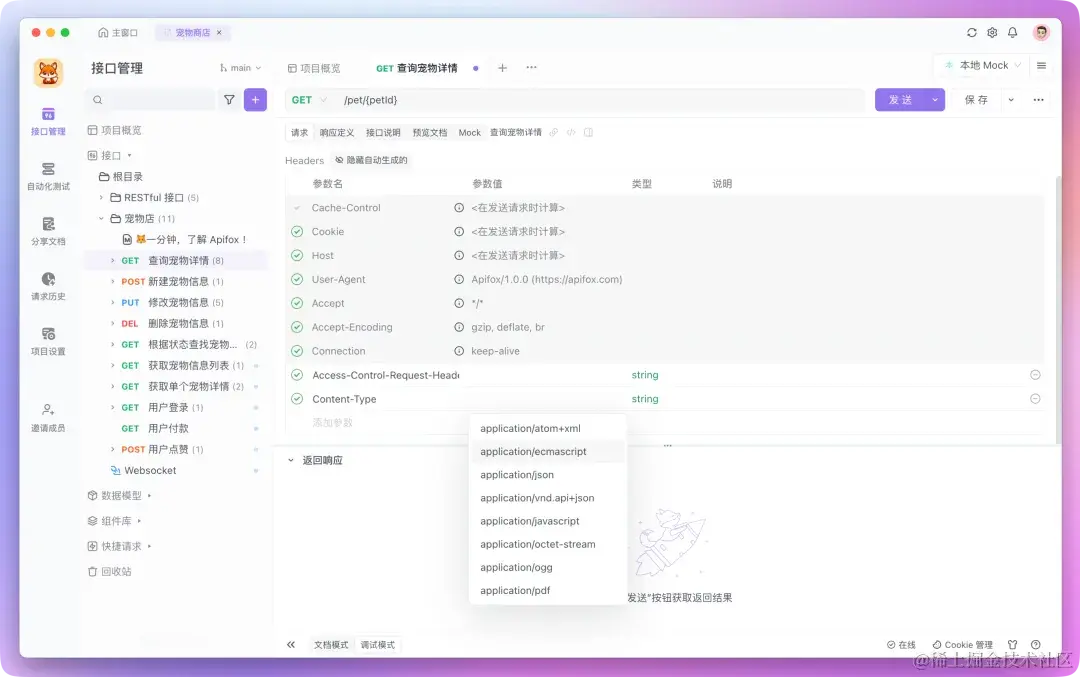
Task: Open the 本地 Mock environment dropdown
Action: pos(982,65)
